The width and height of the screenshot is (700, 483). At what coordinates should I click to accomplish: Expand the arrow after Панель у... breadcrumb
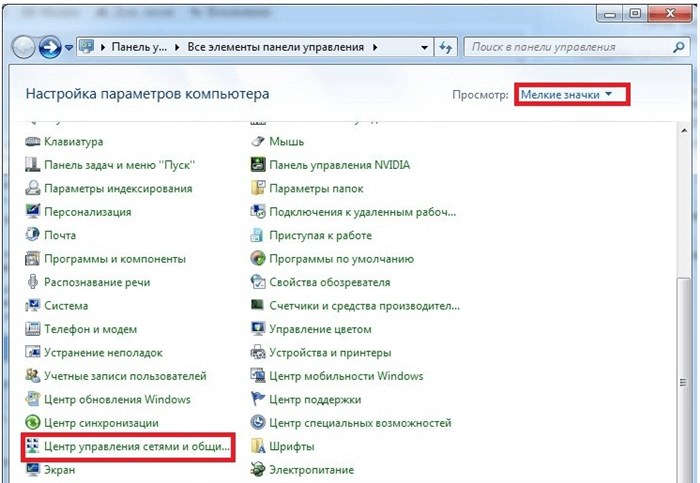coord(177,47)
